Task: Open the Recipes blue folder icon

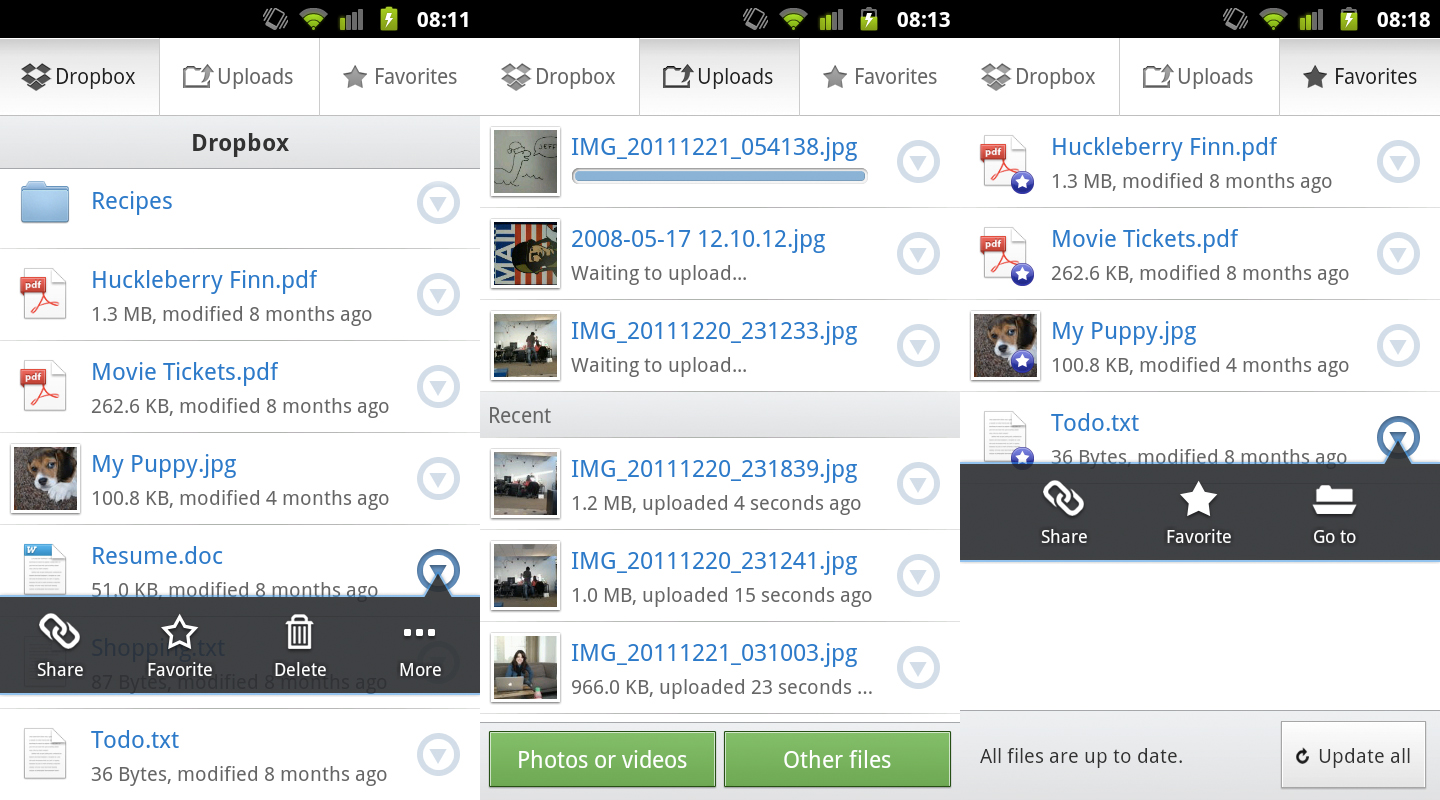Action: pyautogui.click(x=45, y=202)
